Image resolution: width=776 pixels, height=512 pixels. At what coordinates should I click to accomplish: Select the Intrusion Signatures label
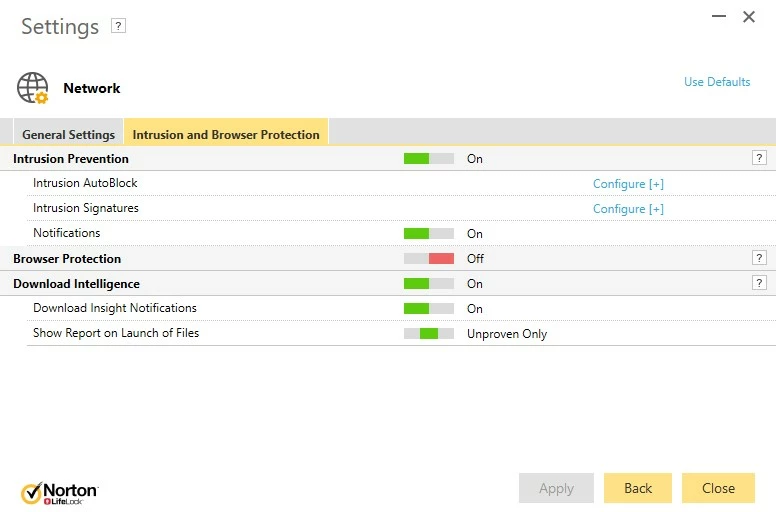pyautogui.click(x=86, y=208)
